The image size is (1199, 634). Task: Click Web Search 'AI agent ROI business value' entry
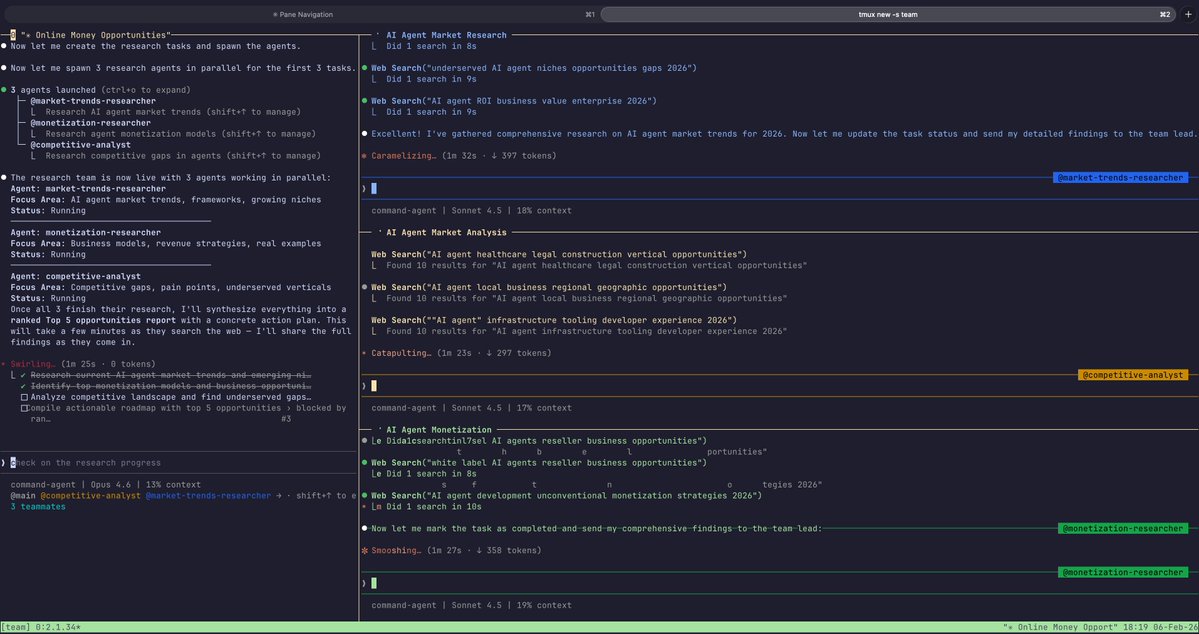514,101
